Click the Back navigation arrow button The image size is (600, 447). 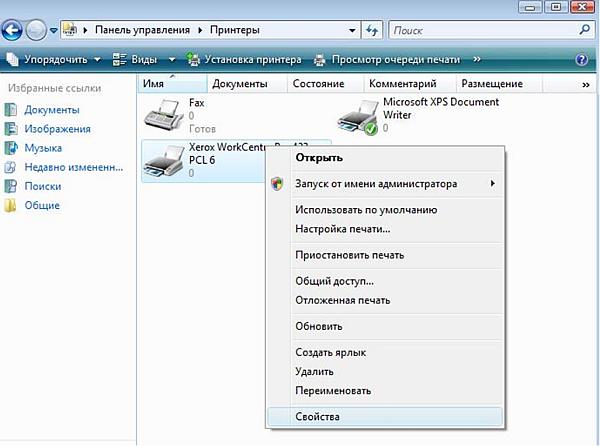pyautogui.click(x=15, y=31)
